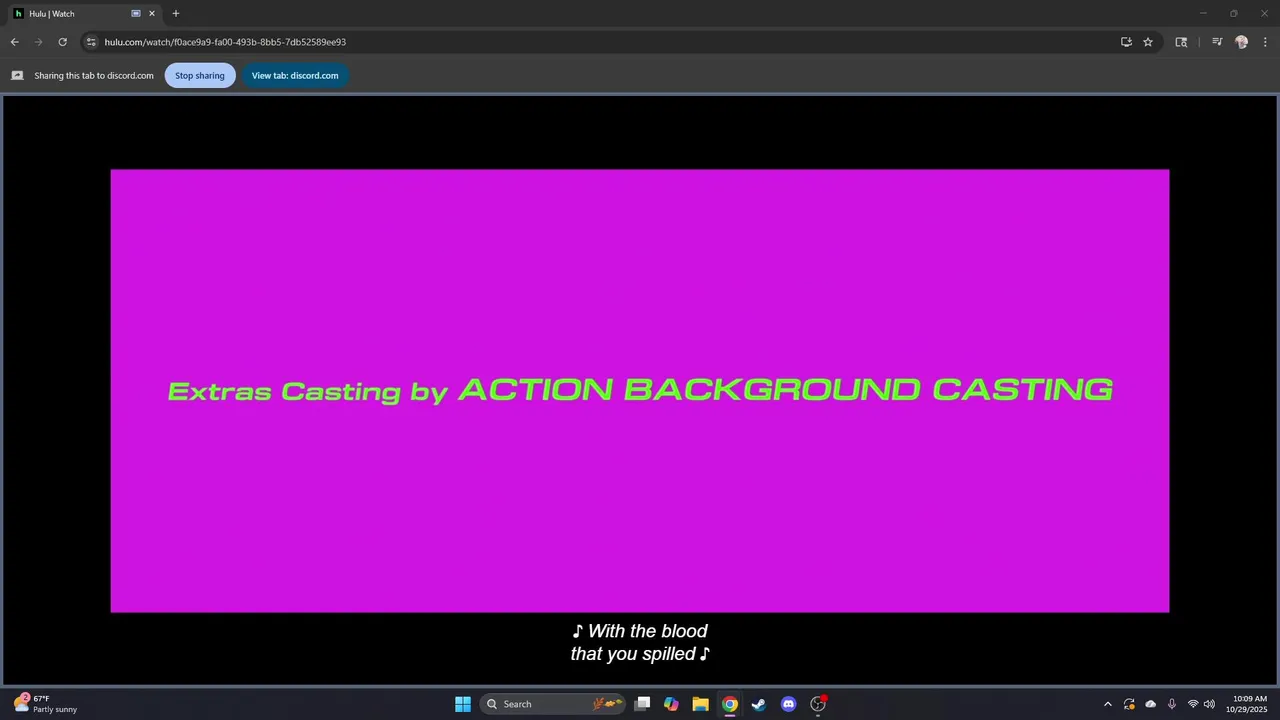The image size is (1280, 720).
Task: Open a new browser tab
Action: pyautogui.click(x=176, y=14)
